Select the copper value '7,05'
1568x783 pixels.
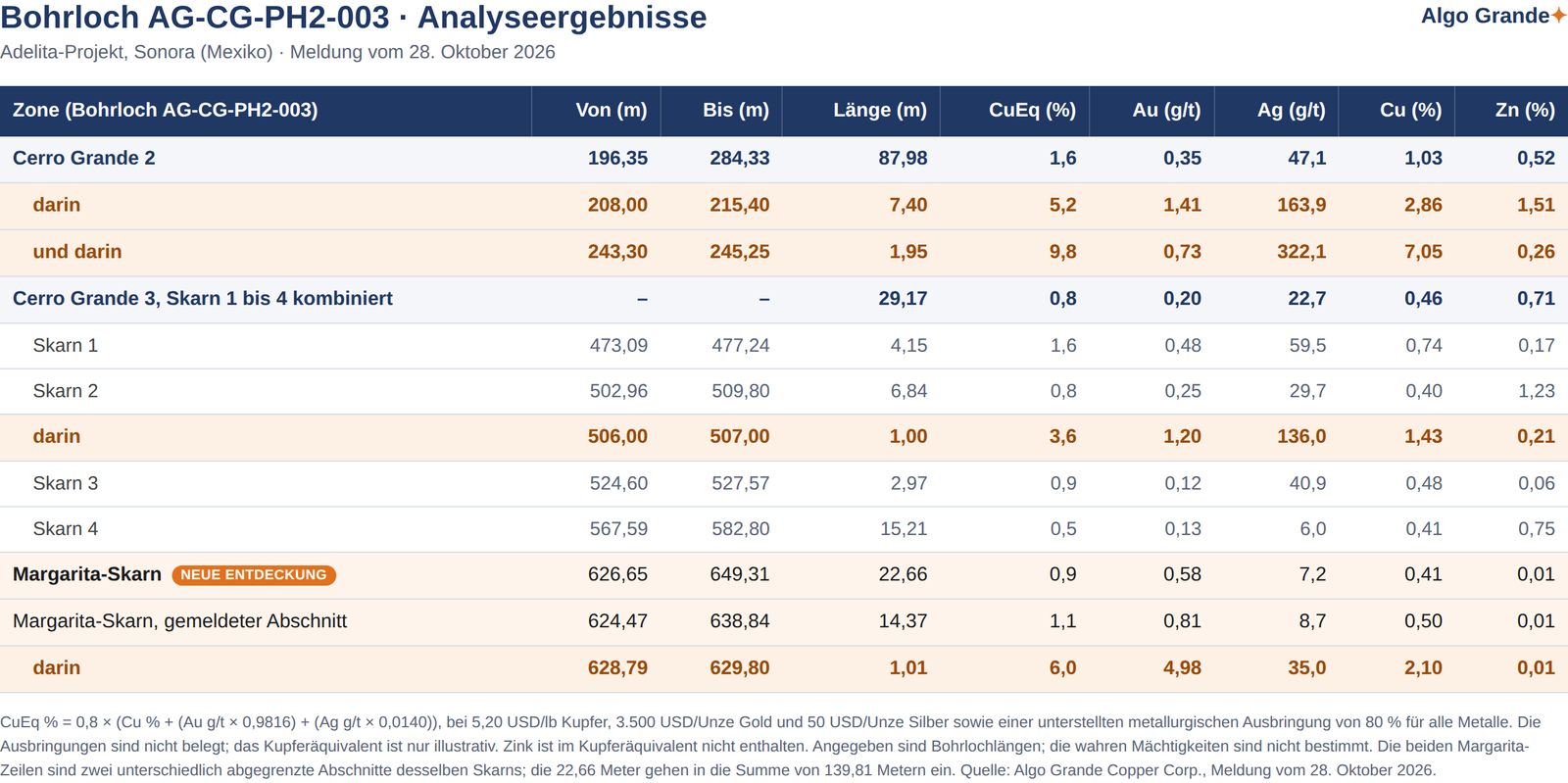tap(1423, 252)
